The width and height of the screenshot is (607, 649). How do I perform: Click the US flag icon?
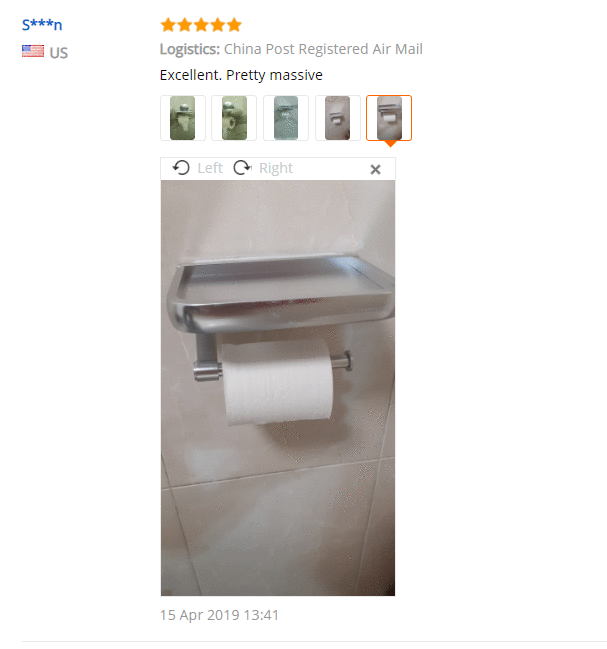[33, 51]
